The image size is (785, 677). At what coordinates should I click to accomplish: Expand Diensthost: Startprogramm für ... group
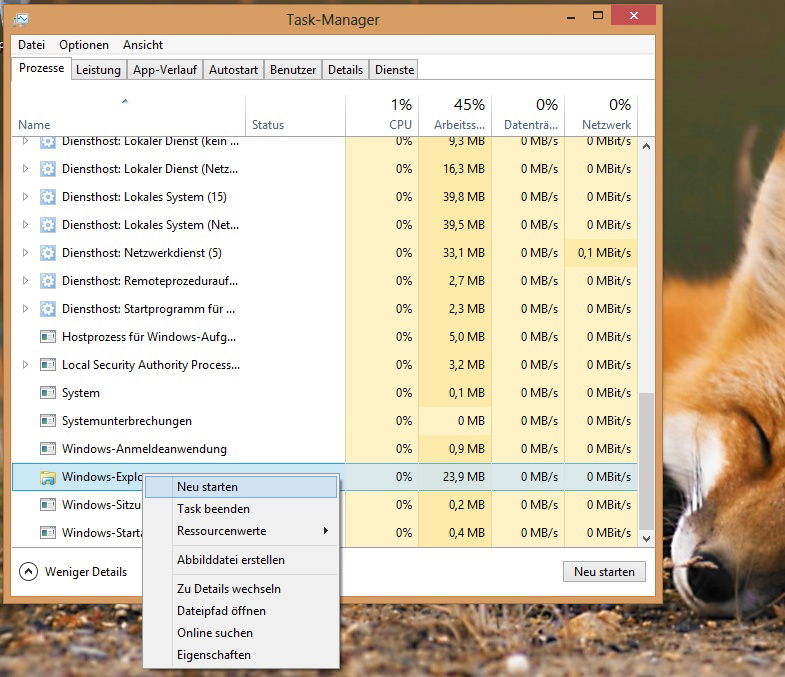click(25, 309)
